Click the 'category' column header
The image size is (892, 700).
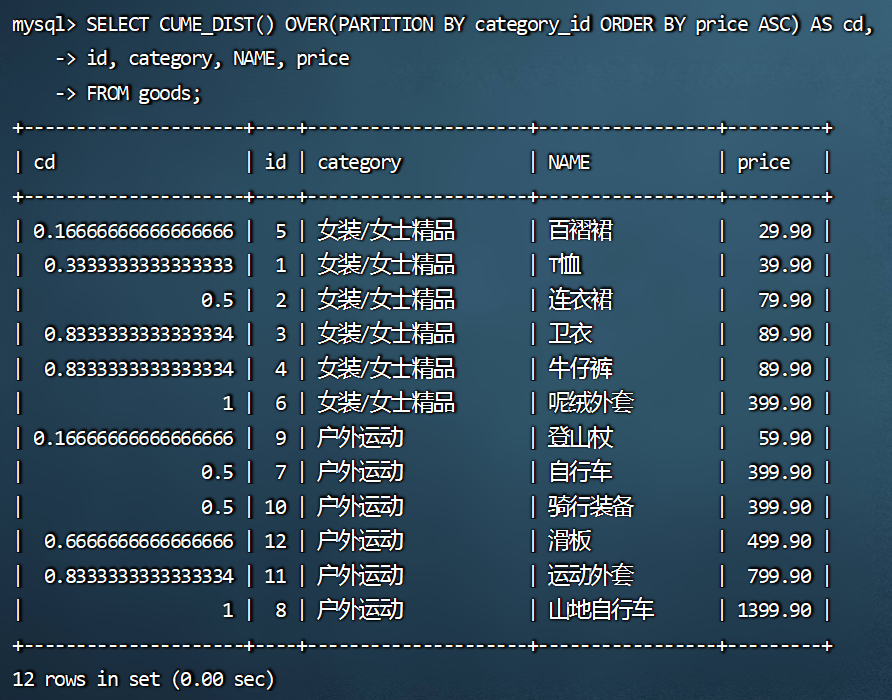359,162
